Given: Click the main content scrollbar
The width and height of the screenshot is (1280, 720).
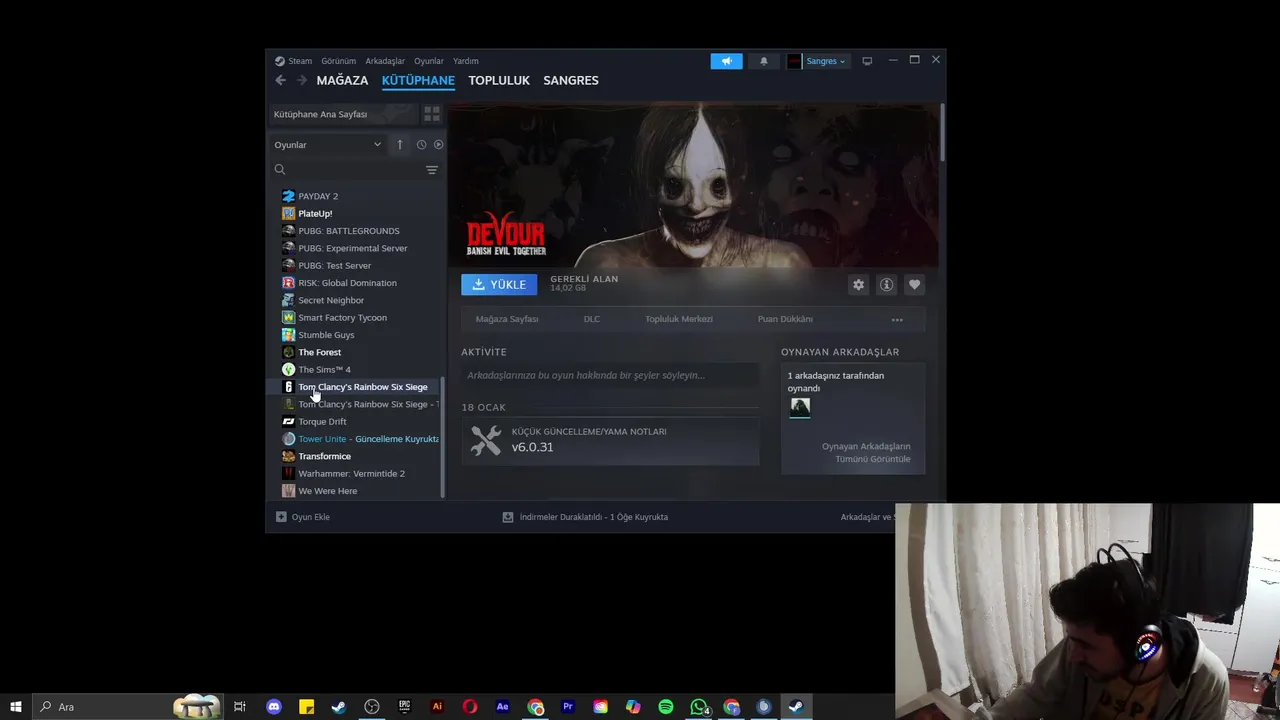Looking at the screenshot, I should 942,133.
